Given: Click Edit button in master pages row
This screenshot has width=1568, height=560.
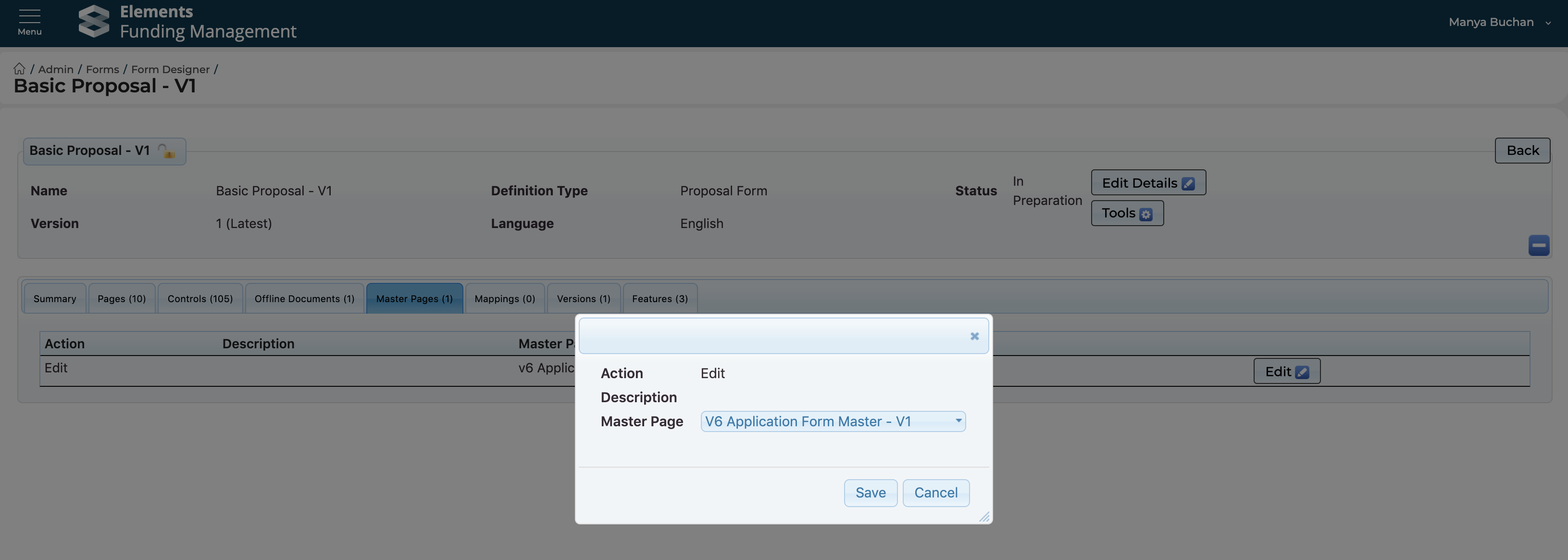Looking at the screenshot, I should tap(1286, 372).
